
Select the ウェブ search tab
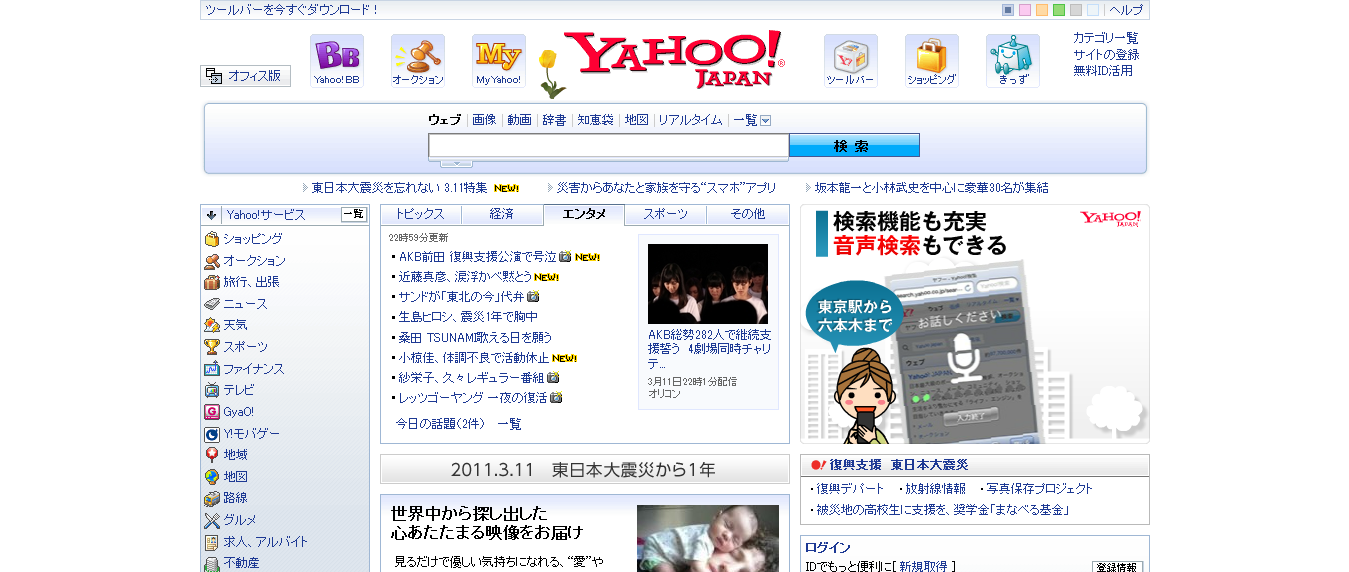click(445, 120)
